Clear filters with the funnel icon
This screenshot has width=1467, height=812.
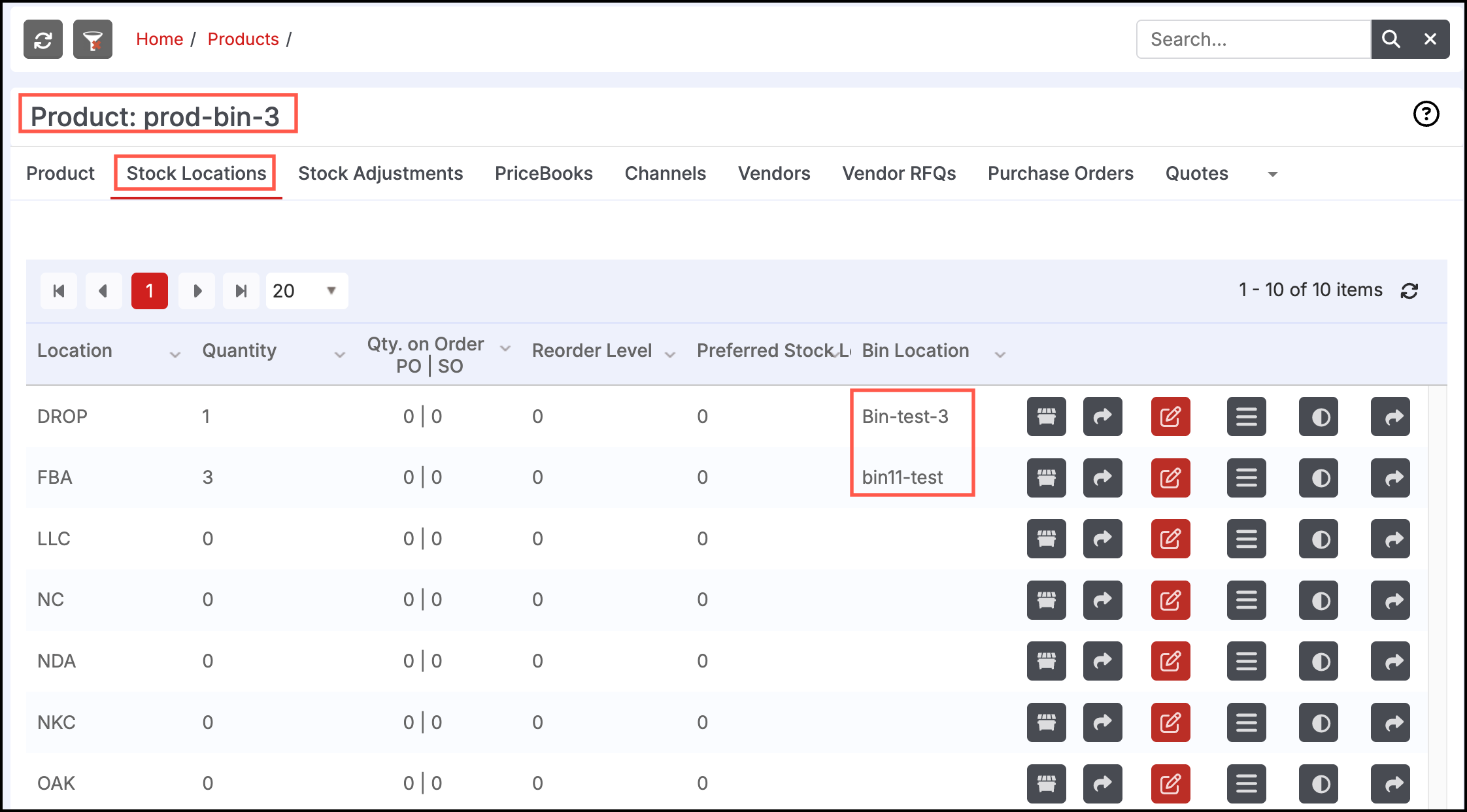pos(93,39)
